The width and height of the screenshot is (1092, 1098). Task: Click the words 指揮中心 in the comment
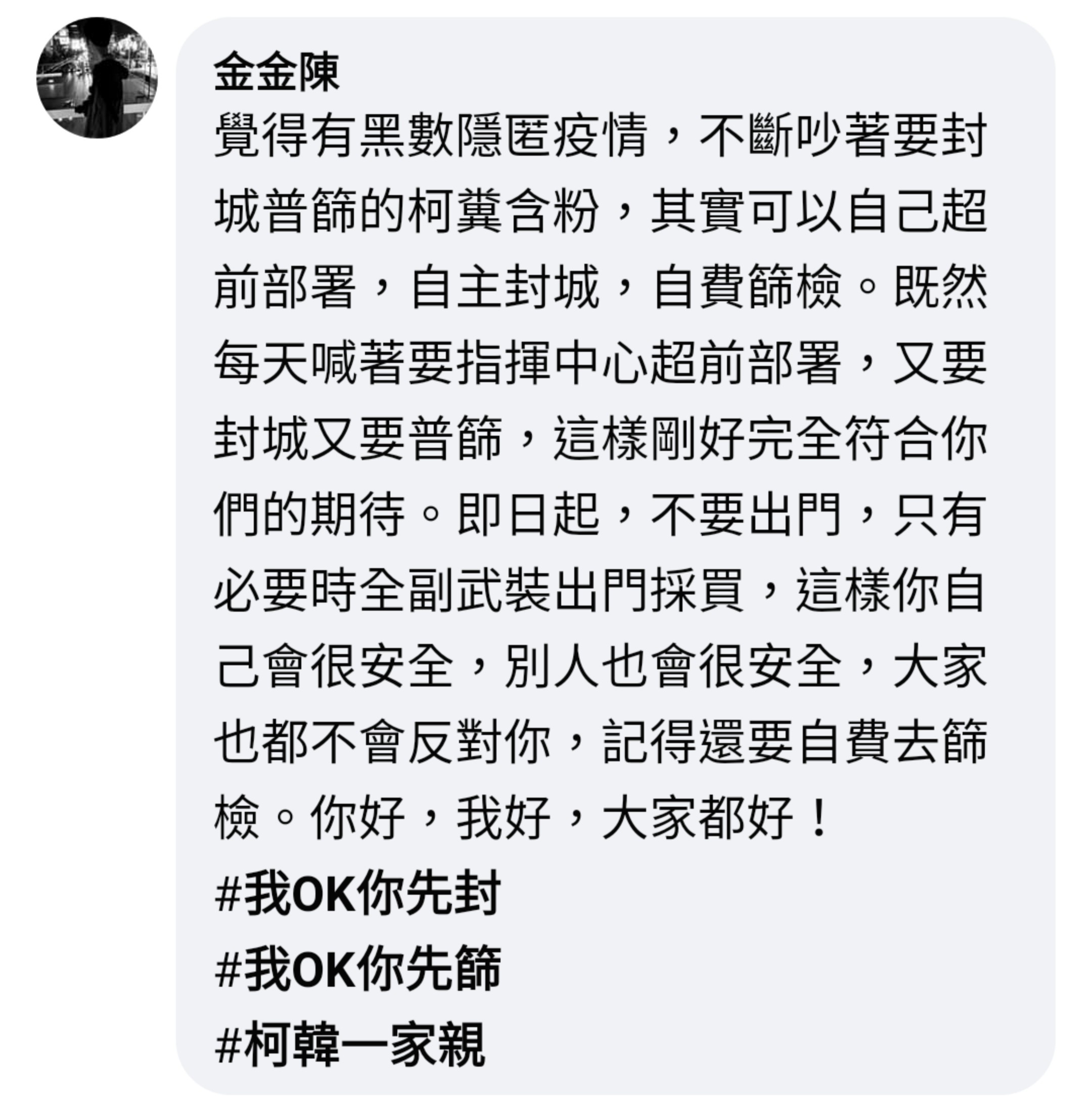(x=553, y=362)
